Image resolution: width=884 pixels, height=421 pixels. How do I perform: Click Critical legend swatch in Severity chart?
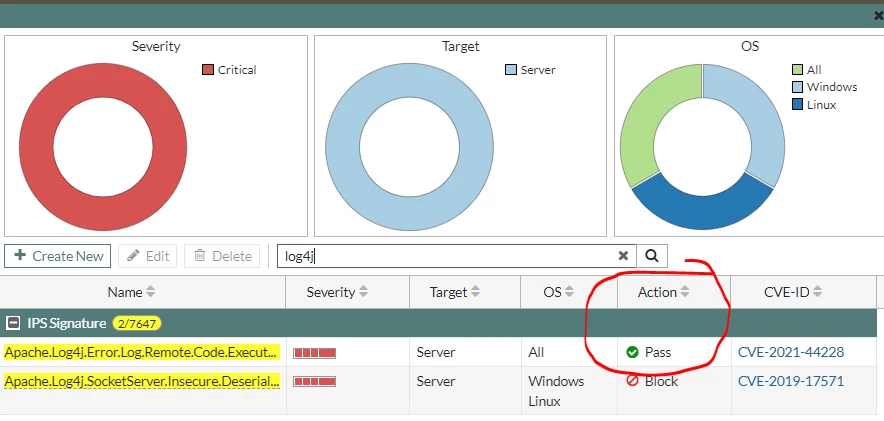208,70
